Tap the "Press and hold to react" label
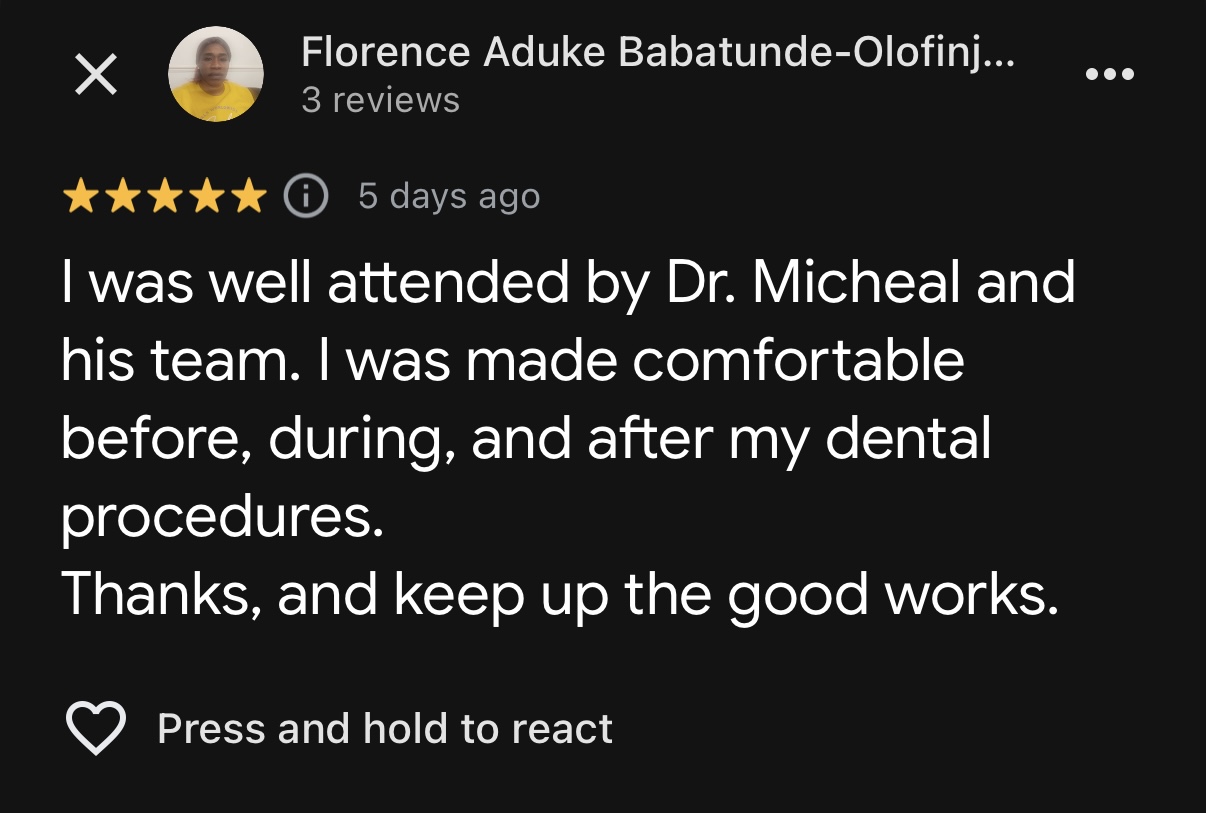The image size is (1206, 813). click(x=385, y=729)
